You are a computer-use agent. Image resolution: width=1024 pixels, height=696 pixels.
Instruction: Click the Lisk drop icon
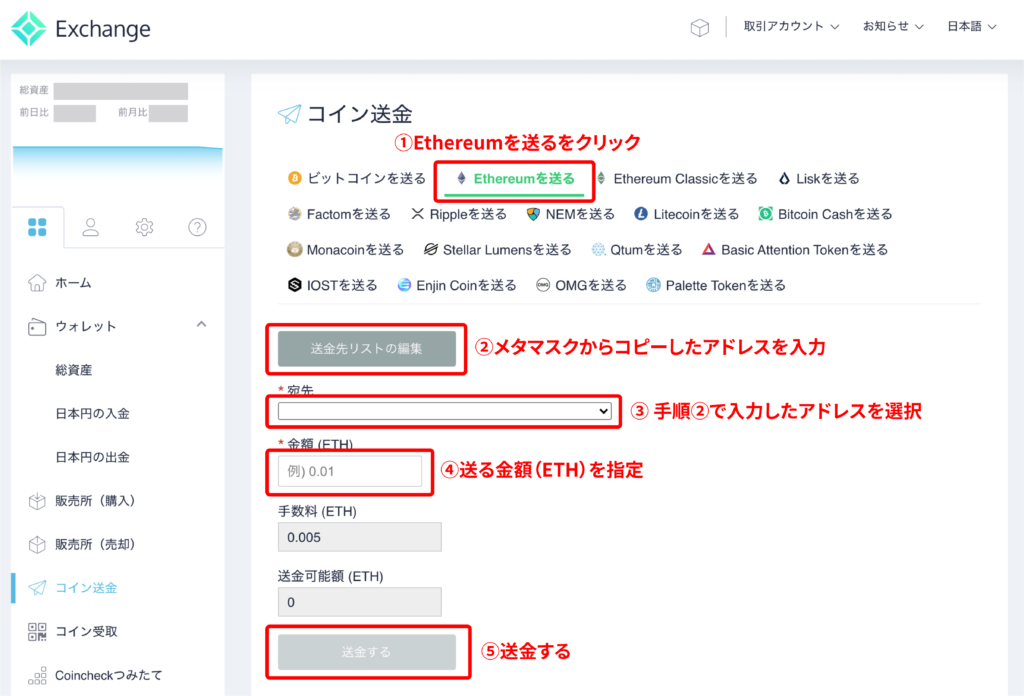coord(784,178)
